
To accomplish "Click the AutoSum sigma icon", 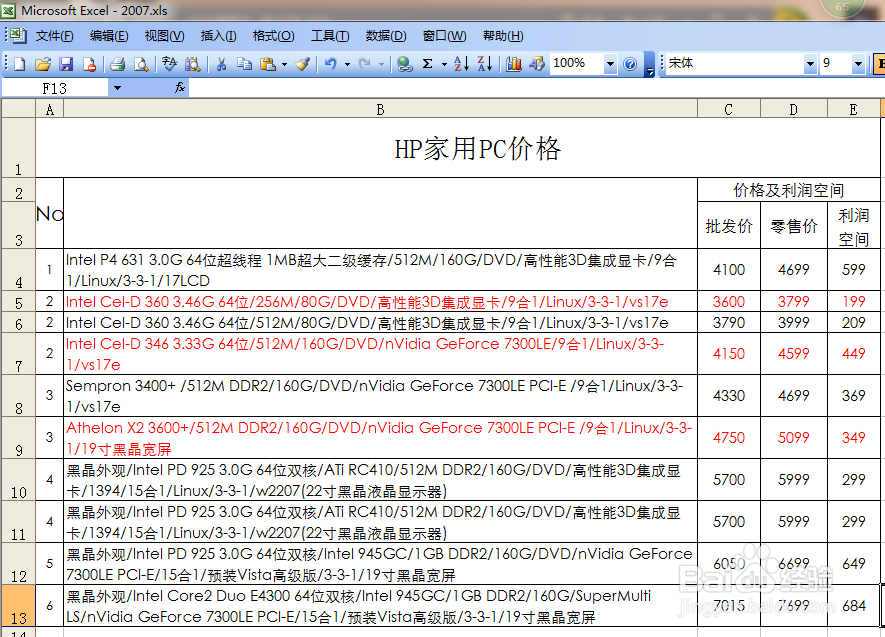I will click(428, 64).
